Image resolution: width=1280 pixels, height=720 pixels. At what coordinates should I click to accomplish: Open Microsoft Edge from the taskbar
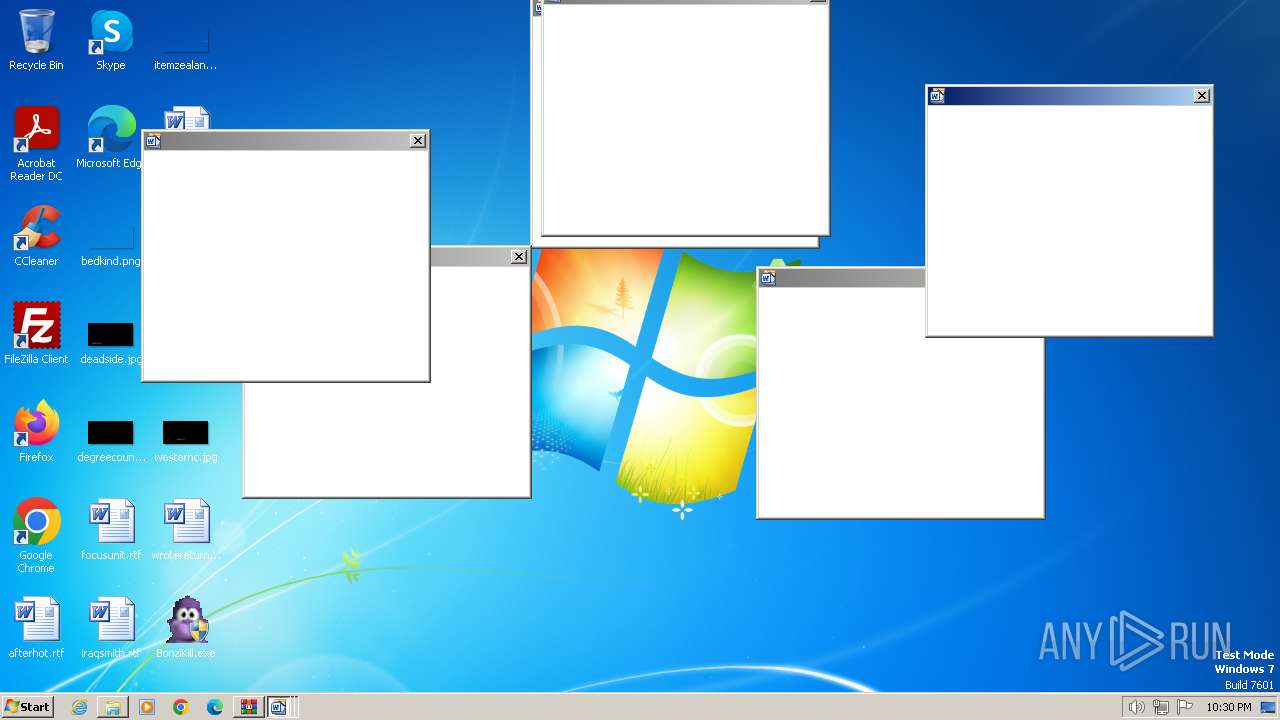click(215, 707)
